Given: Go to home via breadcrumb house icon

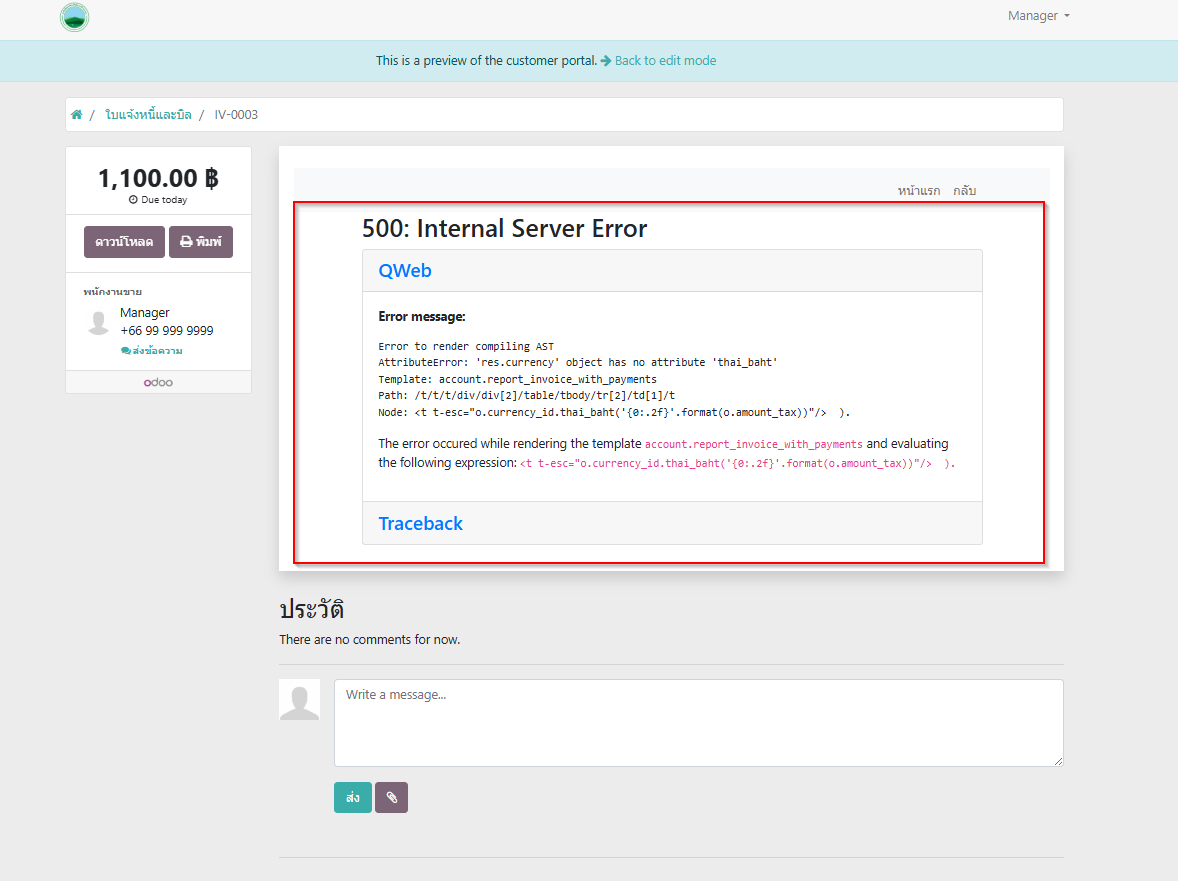Looking at the screenshot, I should 77,115.
